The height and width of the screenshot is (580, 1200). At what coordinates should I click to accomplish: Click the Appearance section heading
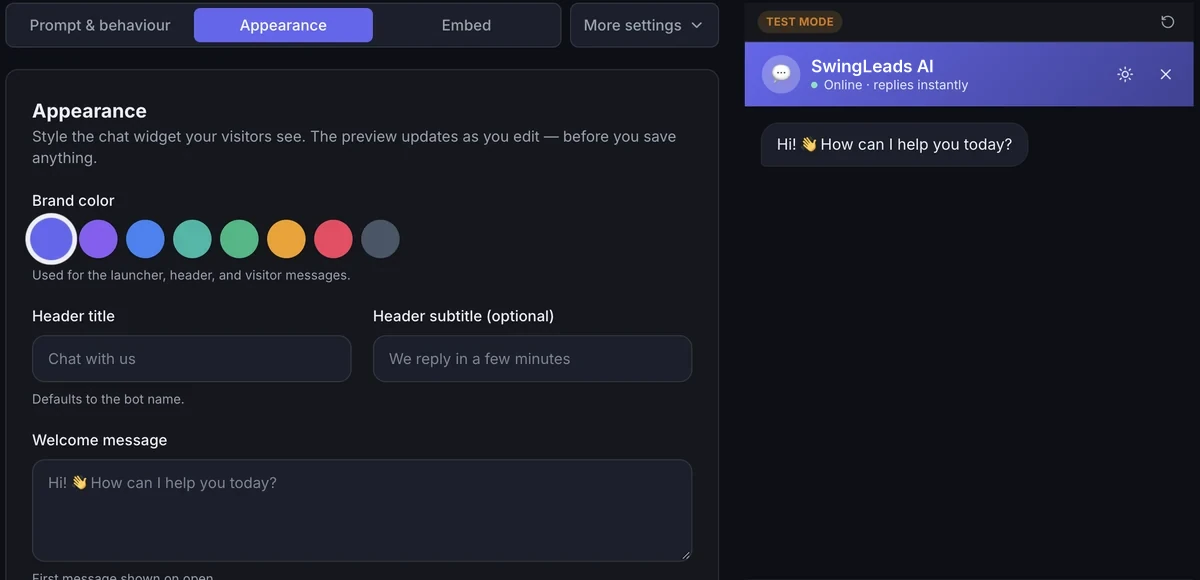89,111
